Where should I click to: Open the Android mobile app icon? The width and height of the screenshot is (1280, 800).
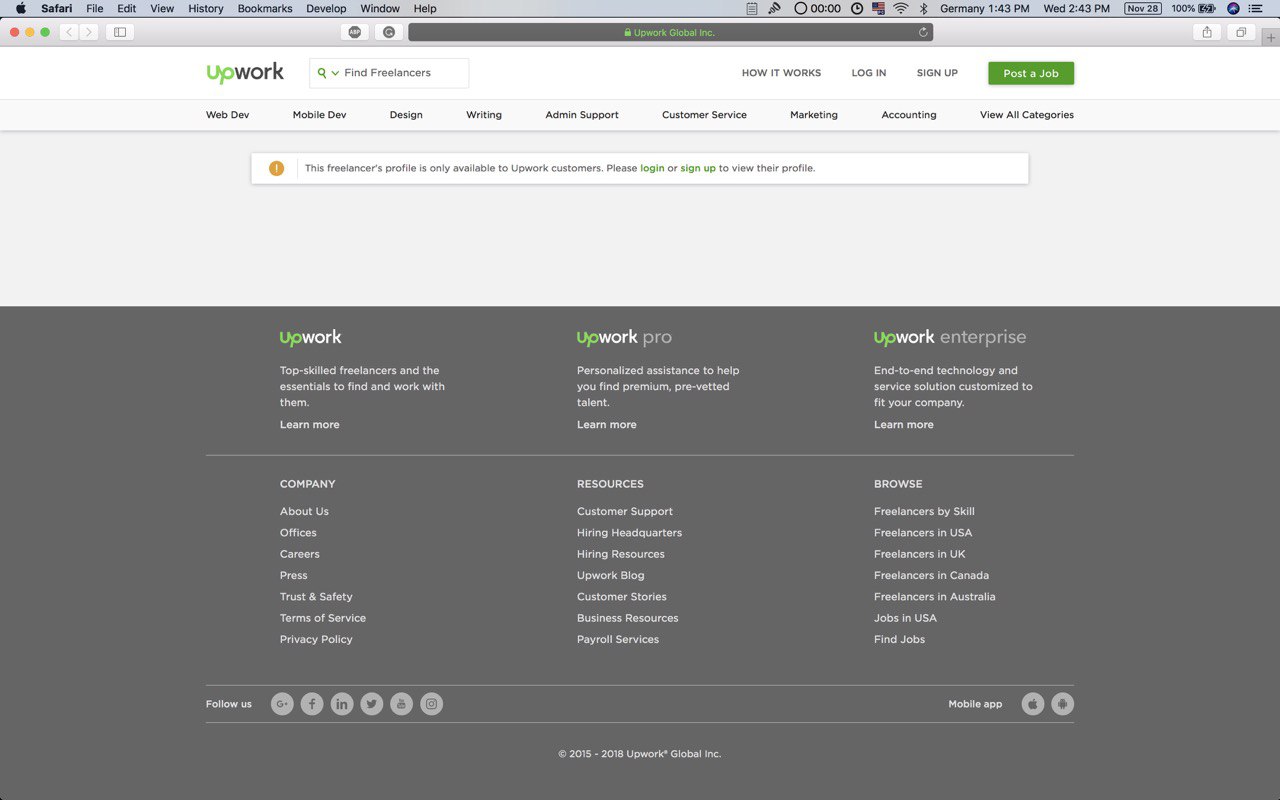click(1062, 704)
